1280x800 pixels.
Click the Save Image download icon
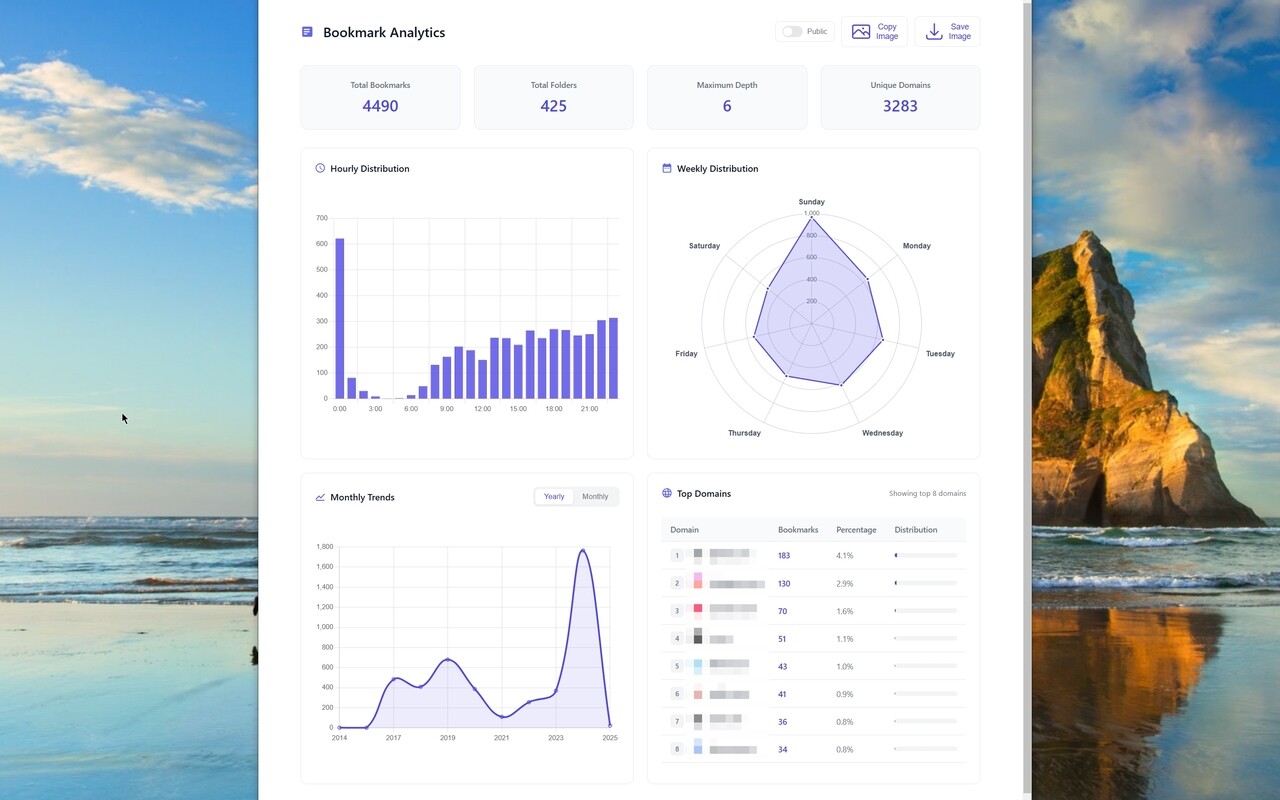(934, 32)
